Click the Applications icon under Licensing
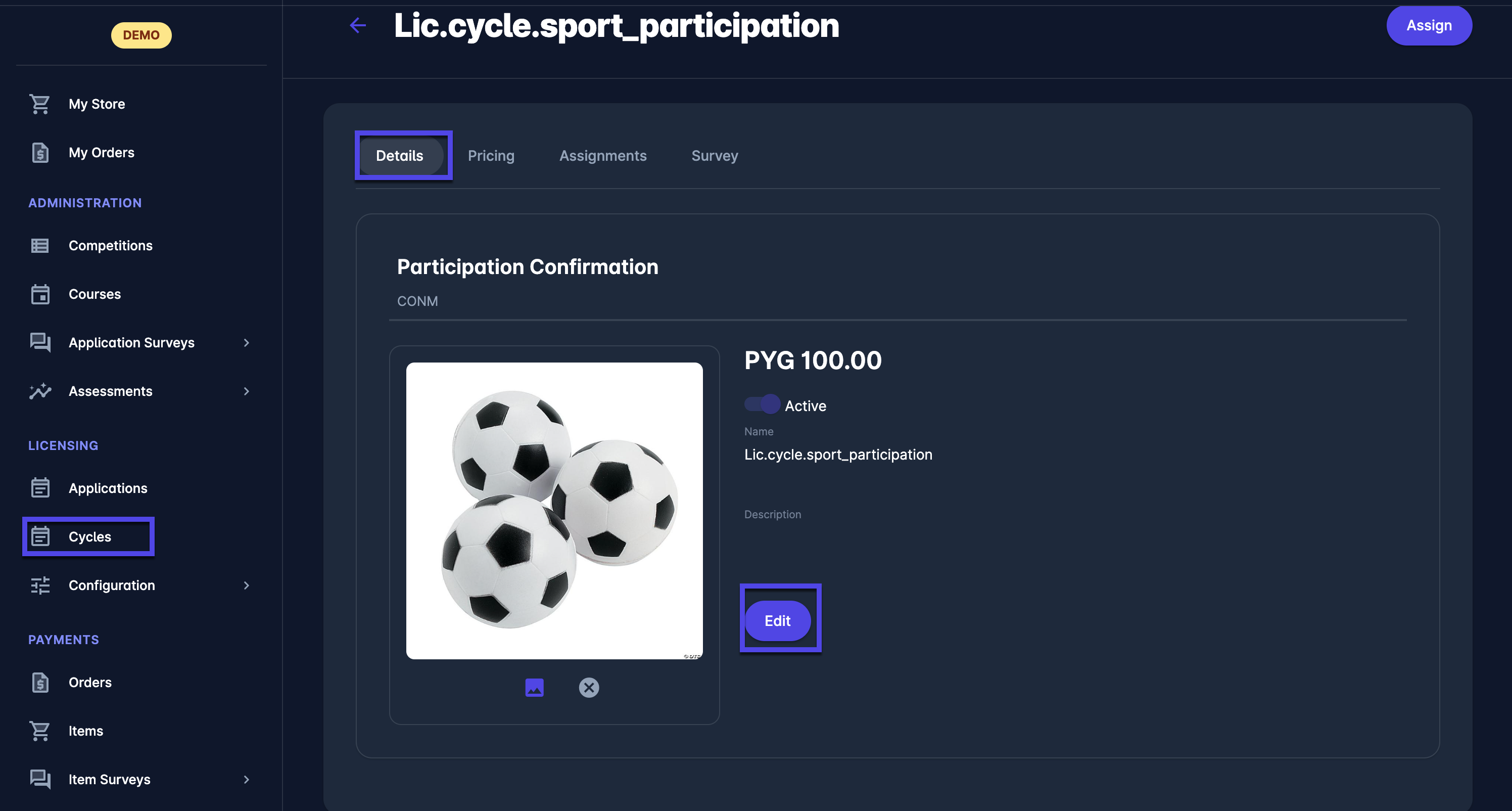Image resolution: width=1512 pixels, height=811 pixels. coord(40,488)
